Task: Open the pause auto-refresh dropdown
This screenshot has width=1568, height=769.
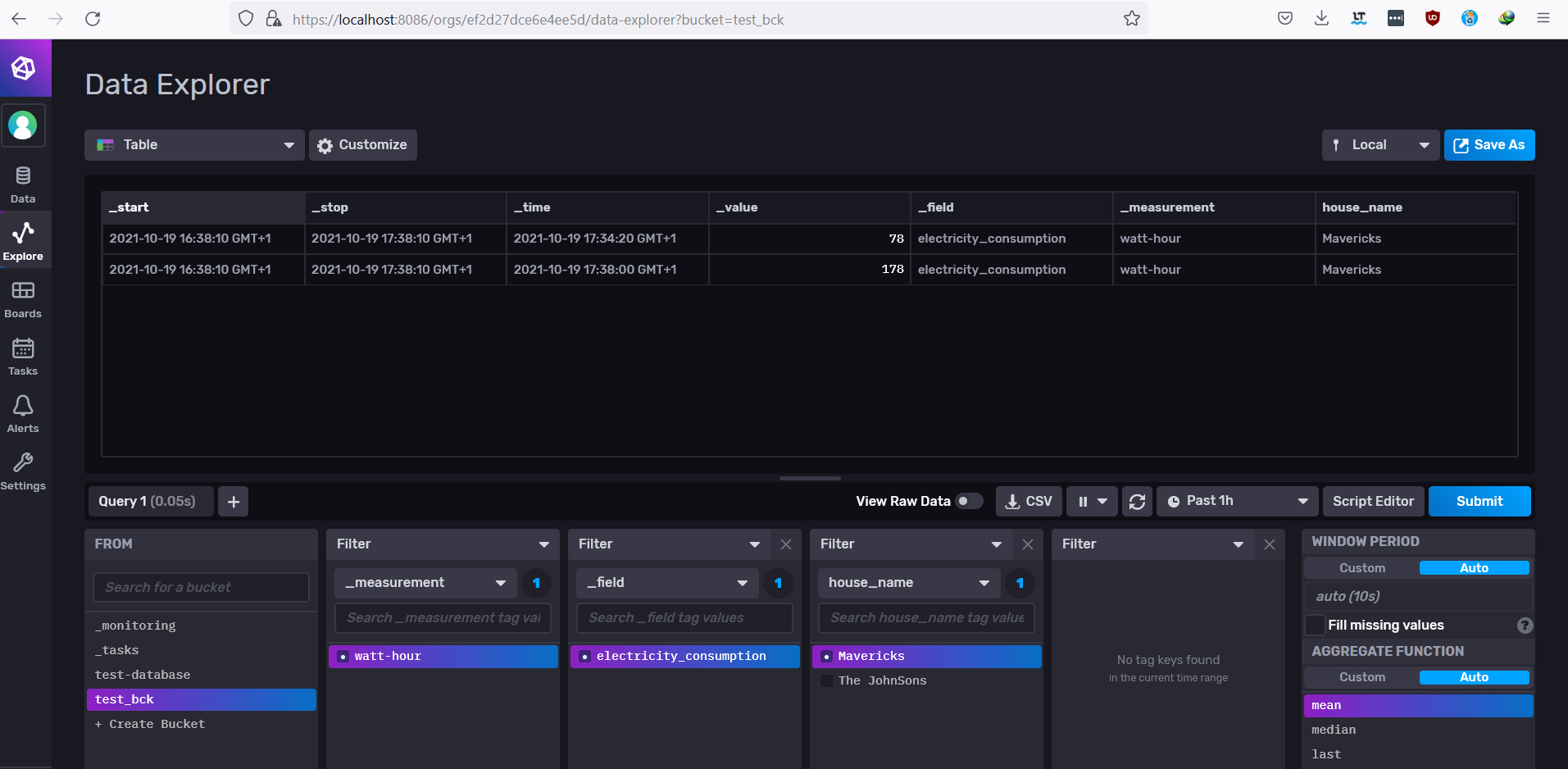Action: pos(1092,501)
